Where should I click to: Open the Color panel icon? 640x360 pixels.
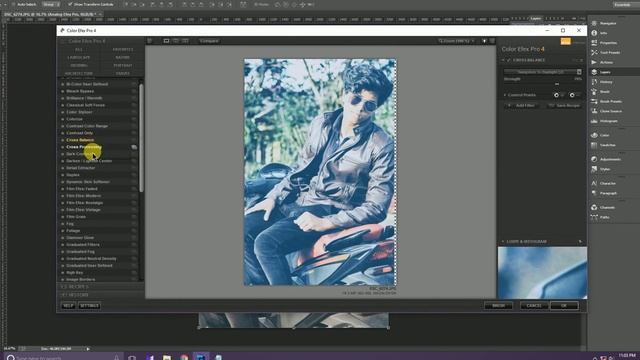point(594,135)
